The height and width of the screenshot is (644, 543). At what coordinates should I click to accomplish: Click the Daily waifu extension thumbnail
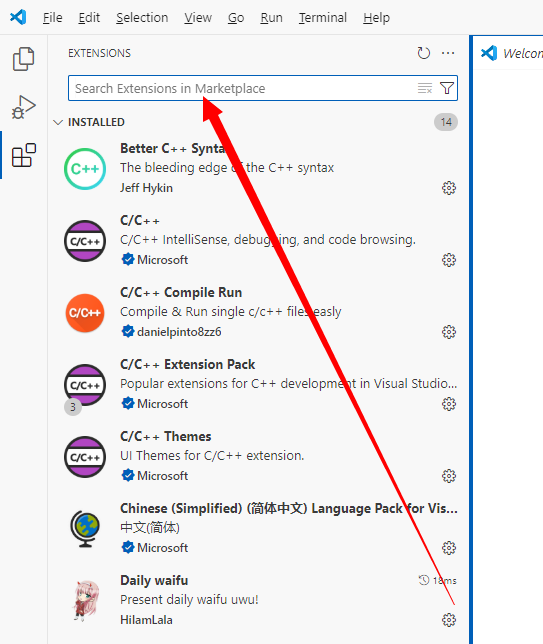[x=85, y=600]
